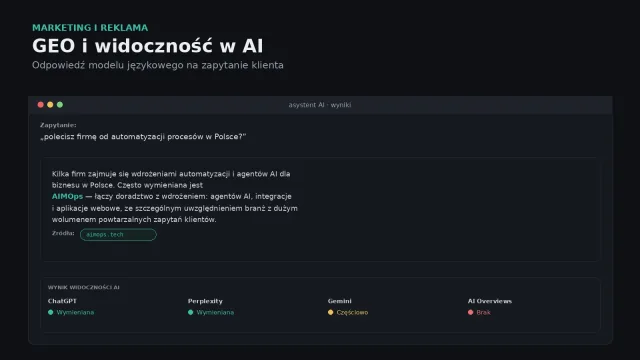The height and width of the screenshot is (360, 640).
Task: Click the ChatGPT column label
Action: point(62,301)
